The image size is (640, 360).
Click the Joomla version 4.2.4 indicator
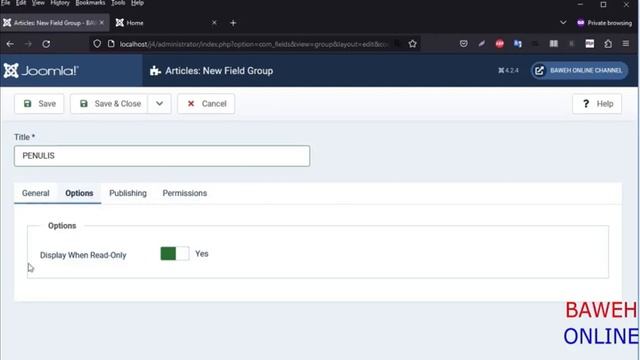click(x=508, y=71)
